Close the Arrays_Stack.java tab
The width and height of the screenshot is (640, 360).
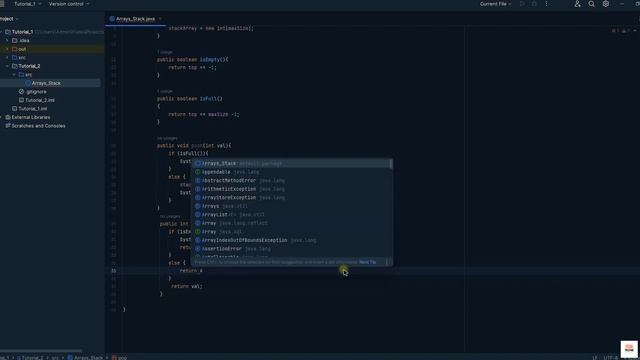tap(160, 19)
